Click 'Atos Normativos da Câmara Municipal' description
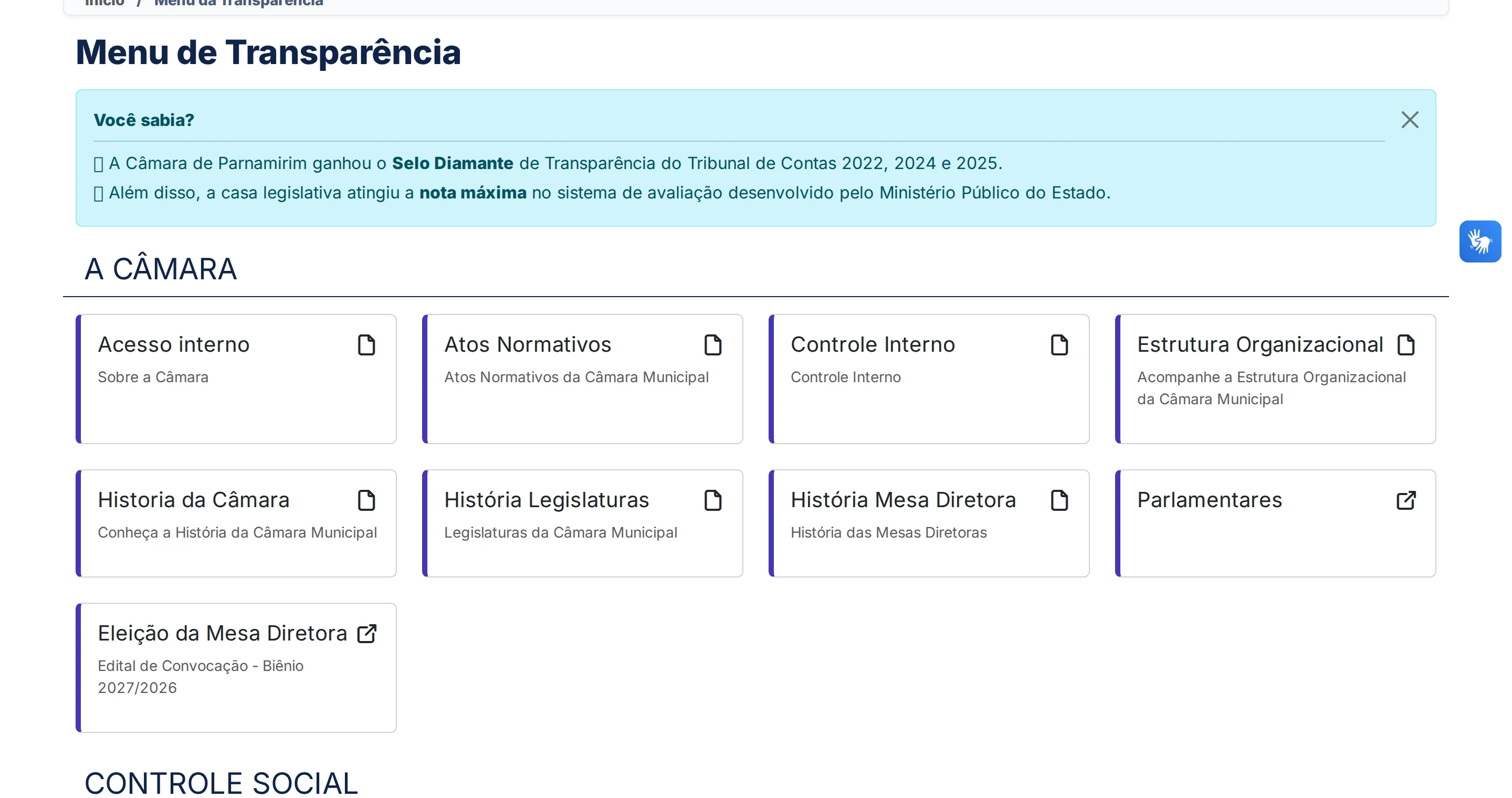This screenshot has width=1512, height=798. coord(576,377)
